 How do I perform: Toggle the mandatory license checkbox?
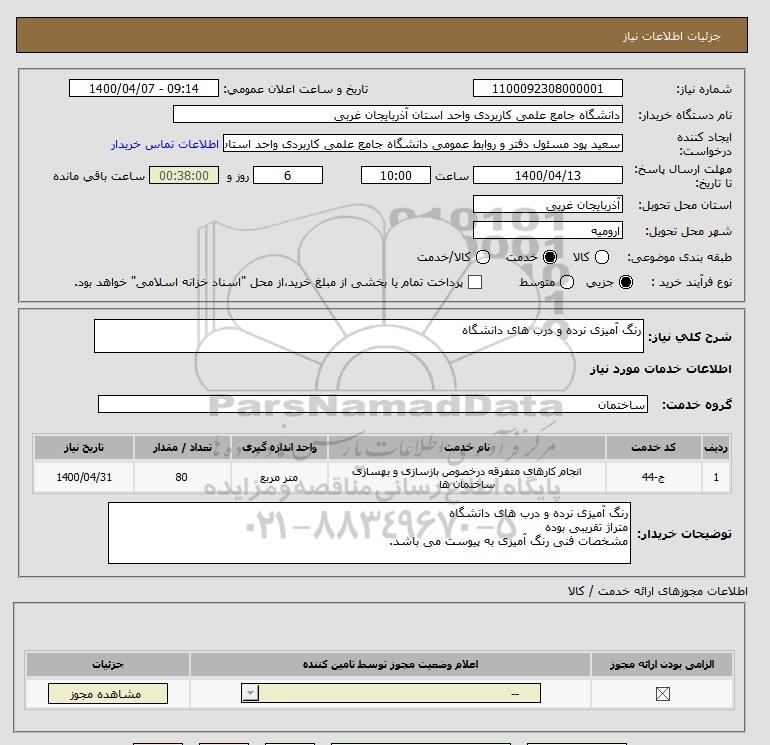tap(662, 694)
